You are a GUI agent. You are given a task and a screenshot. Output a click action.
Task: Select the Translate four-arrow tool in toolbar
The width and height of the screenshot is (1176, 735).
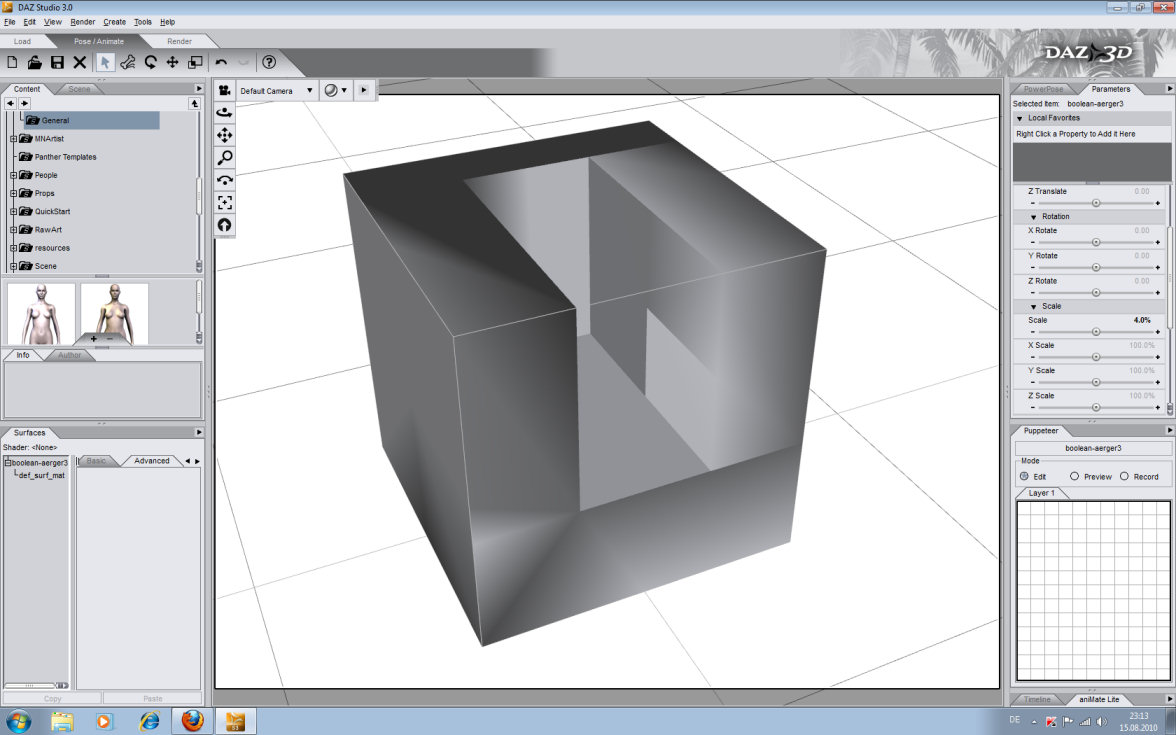[x=172, y=62]
